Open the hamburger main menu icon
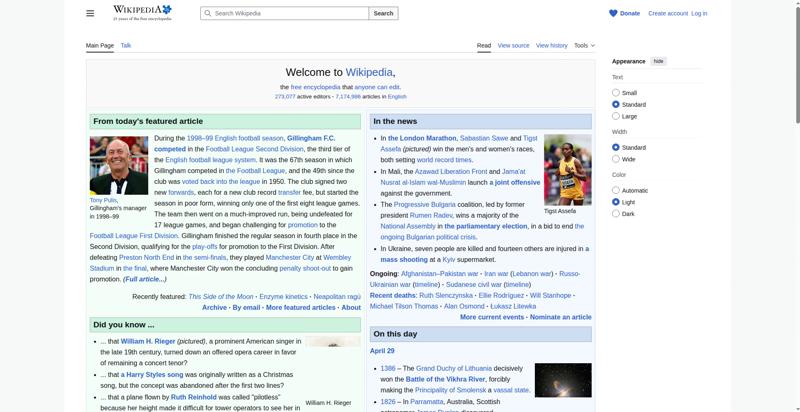Image resolution: width=800 pixels, height=412 pixels. click(x=90, y=13)
